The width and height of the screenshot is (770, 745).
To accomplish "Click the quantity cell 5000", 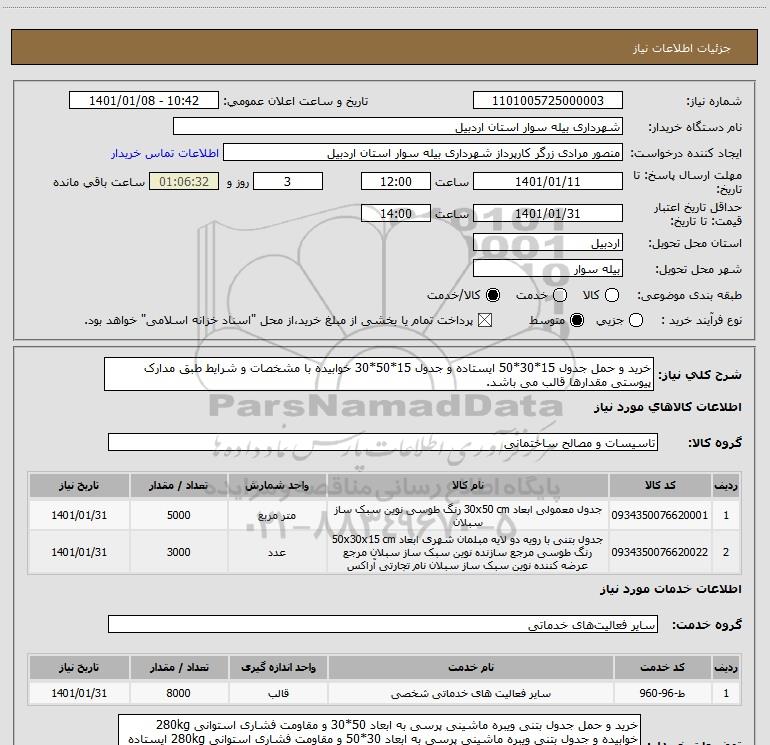I will click(179, 515).
